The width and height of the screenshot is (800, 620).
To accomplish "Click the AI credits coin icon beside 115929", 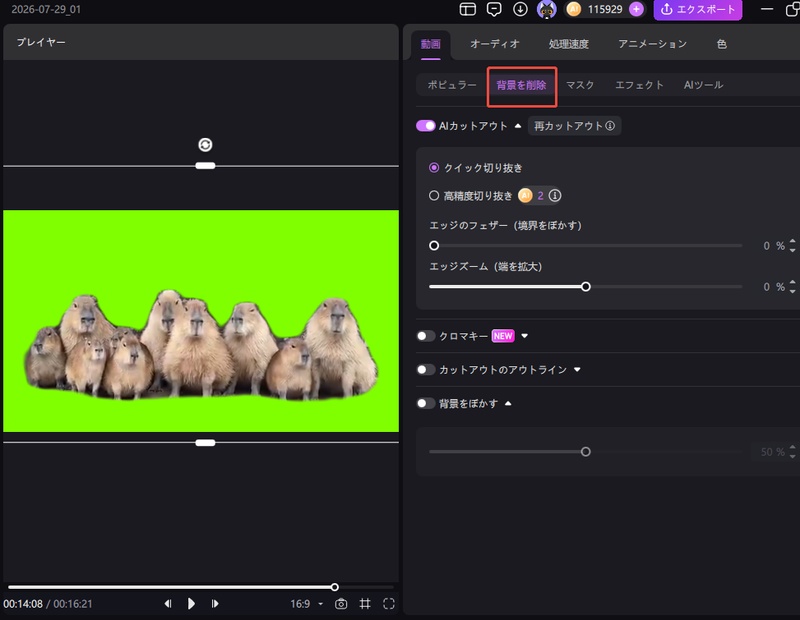I will 573,9.
